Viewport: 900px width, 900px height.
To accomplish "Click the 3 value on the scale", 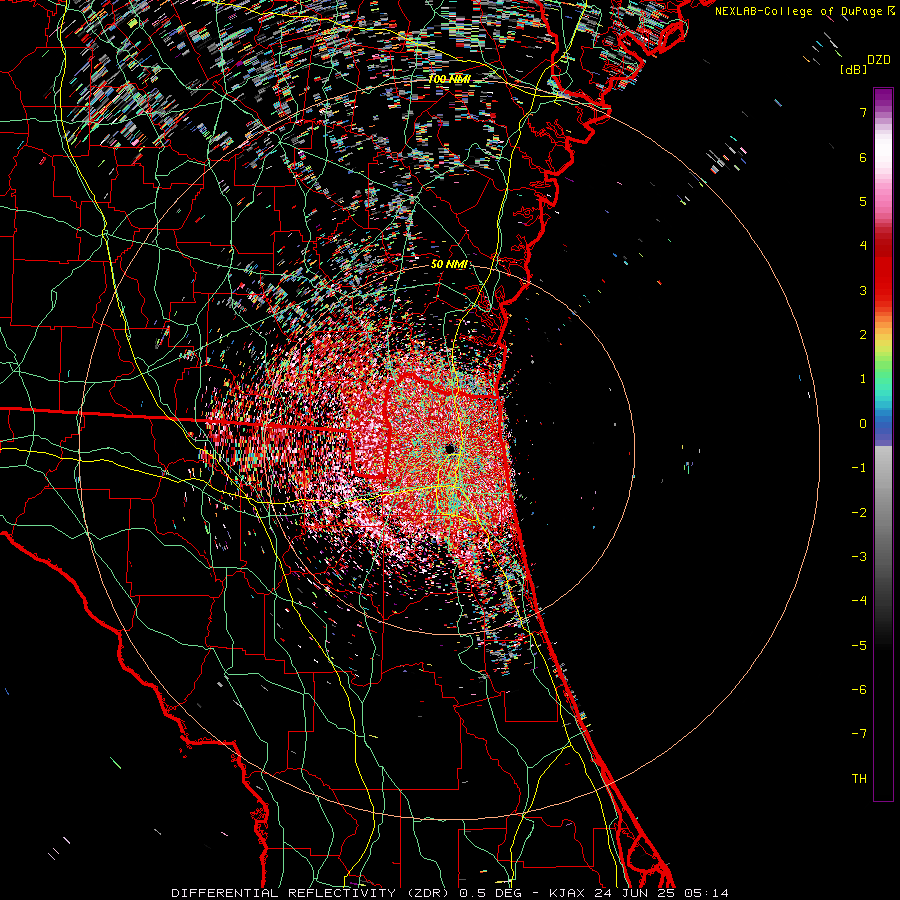I will point(863,290).
